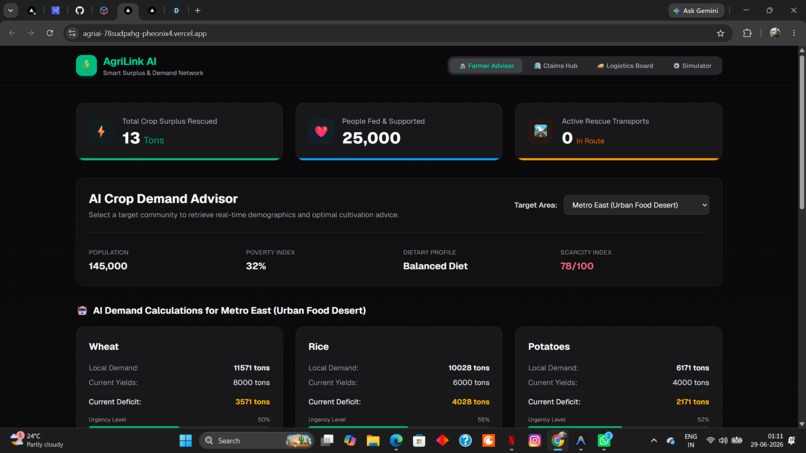Screen dimensions: 806x453
Task: Click the Potatoes urgency level progress bar
Action: point(618,426)
